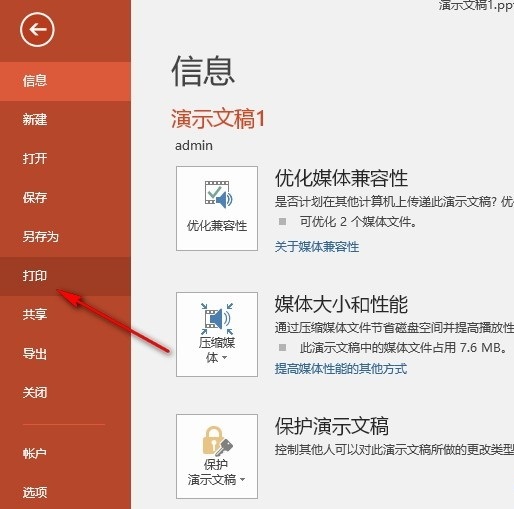Click the back arrow to return to presentation
Viewport: 514px width, 509px height.
37,30
